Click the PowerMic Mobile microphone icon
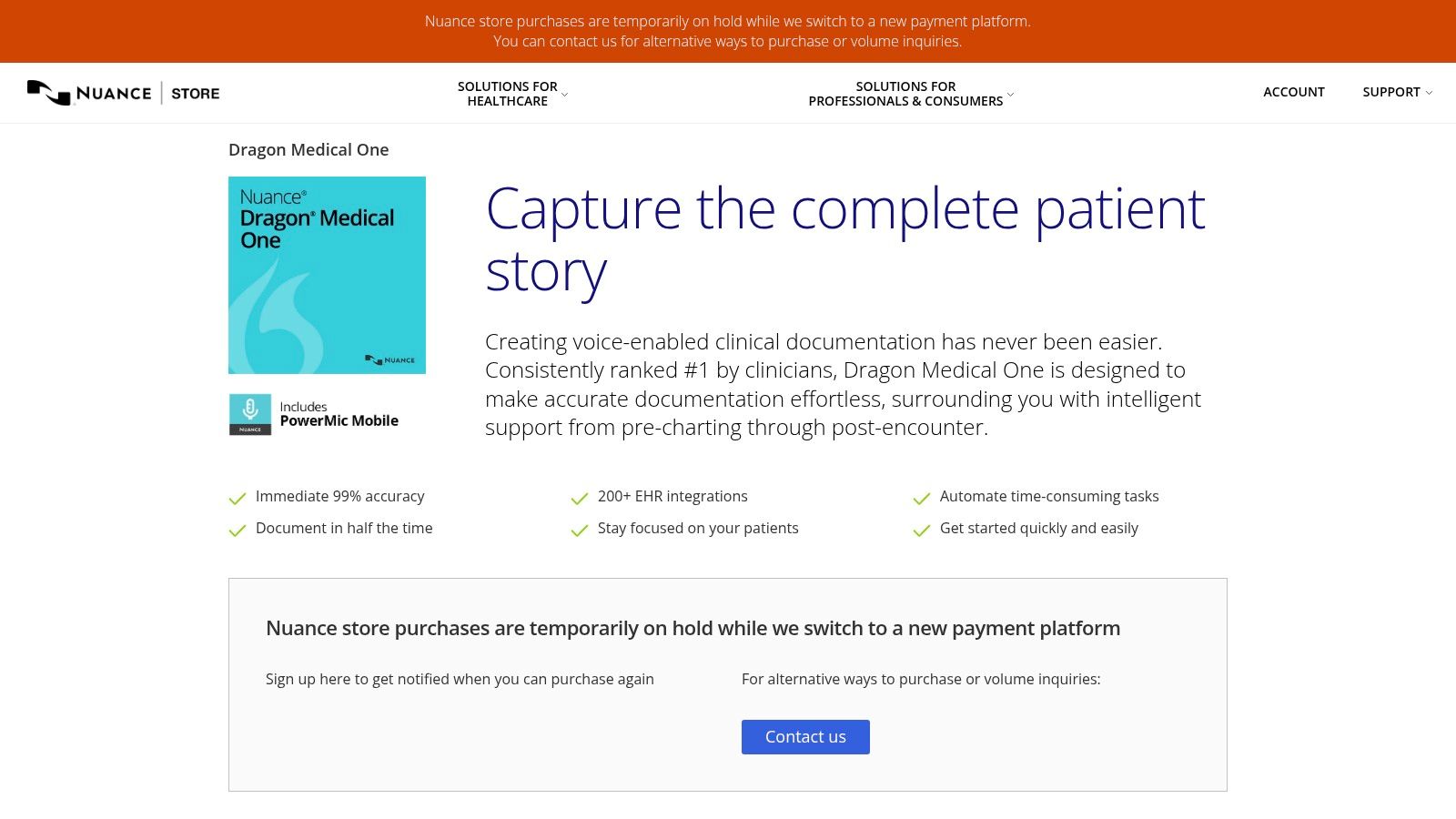The height and width of the screenshot is (819, 1456). coord(250,414)
